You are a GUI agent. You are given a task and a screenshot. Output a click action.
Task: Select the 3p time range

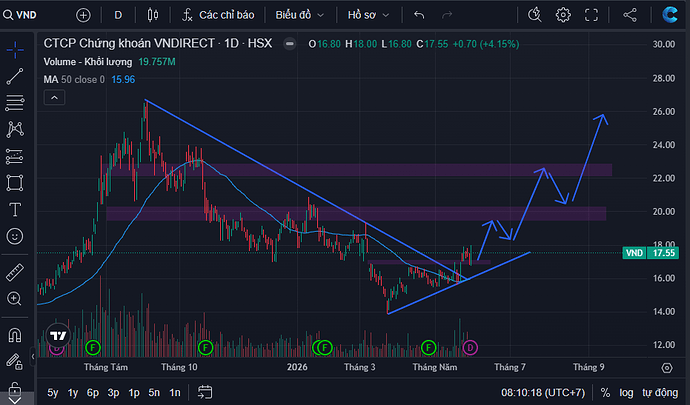[x=113, y=392]
